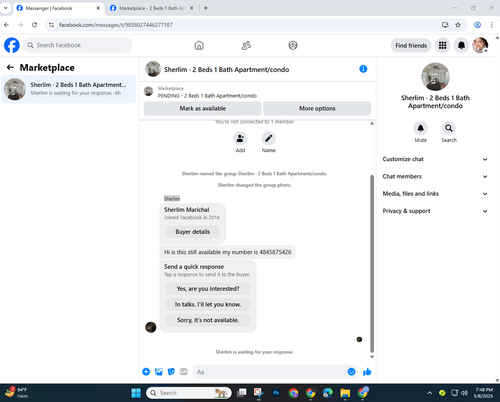Open Buyer details
The height and width of the screenshot is (402, 500).
pyautogui.click(x=193, y=232)
